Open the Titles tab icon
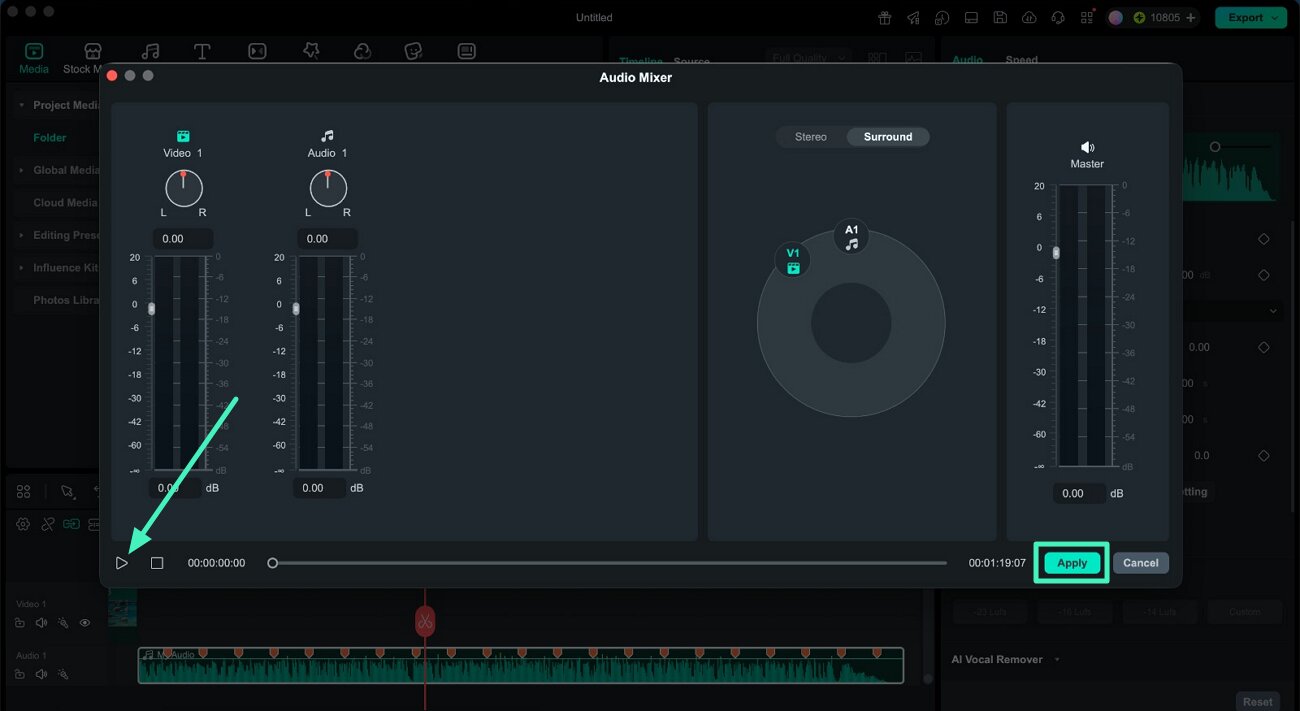Image resolution: width=1300 pixels, height=711 pixels. 202,52
